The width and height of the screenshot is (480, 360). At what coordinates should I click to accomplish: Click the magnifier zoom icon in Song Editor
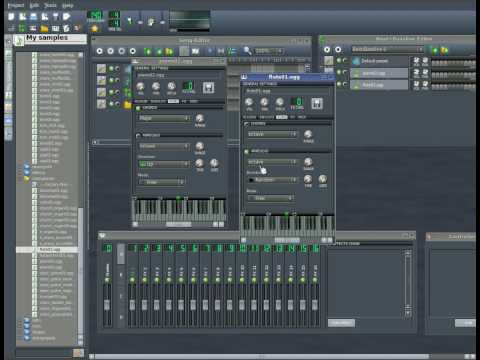click(x=247, y=51)
